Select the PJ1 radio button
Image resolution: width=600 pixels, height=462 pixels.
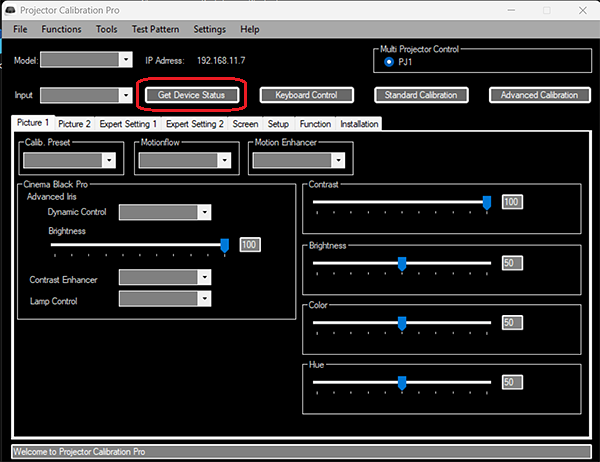click(389, 62)
